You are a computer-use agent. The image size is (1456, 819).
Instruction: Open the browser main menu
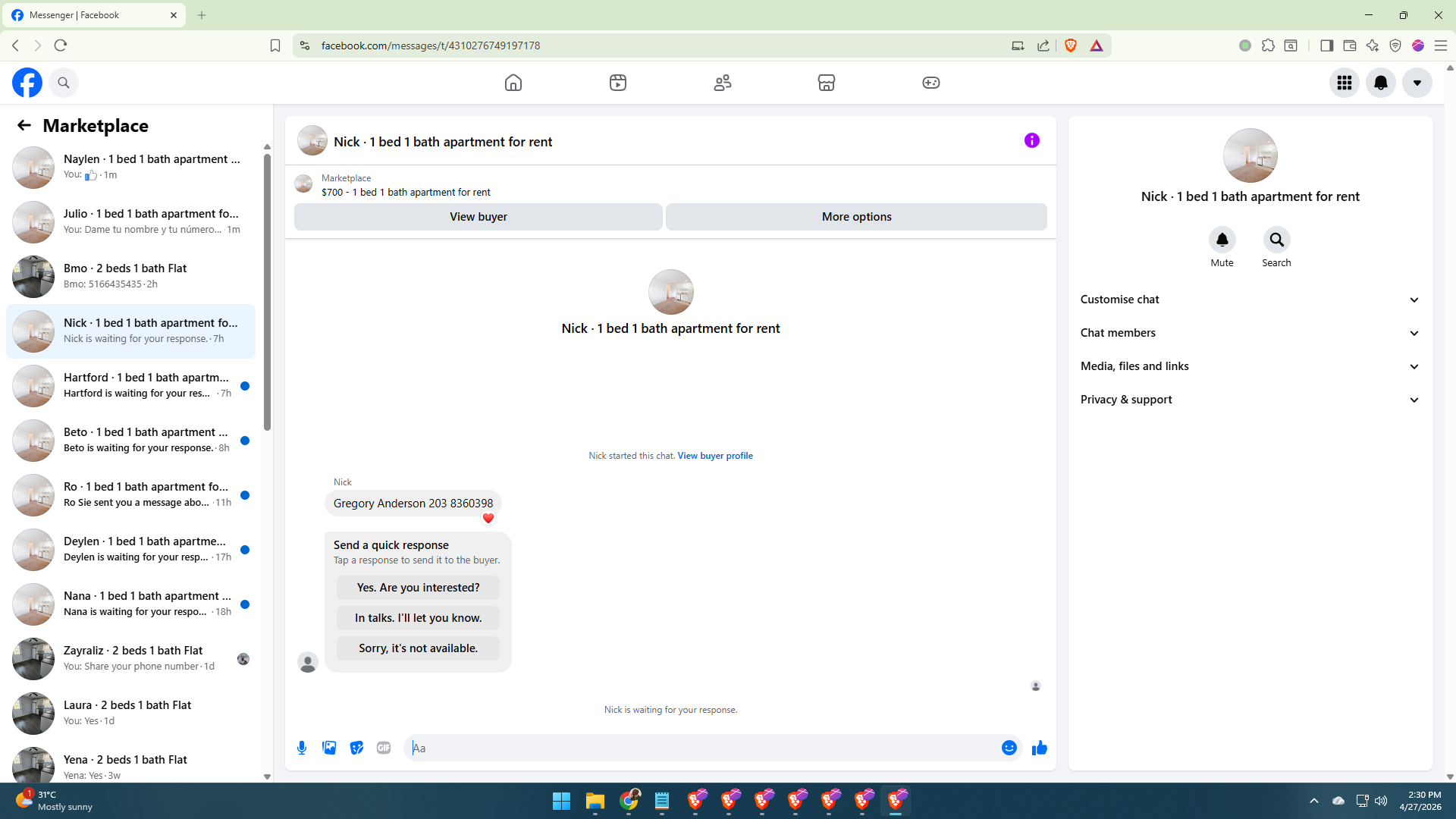tap(1441, 45)
